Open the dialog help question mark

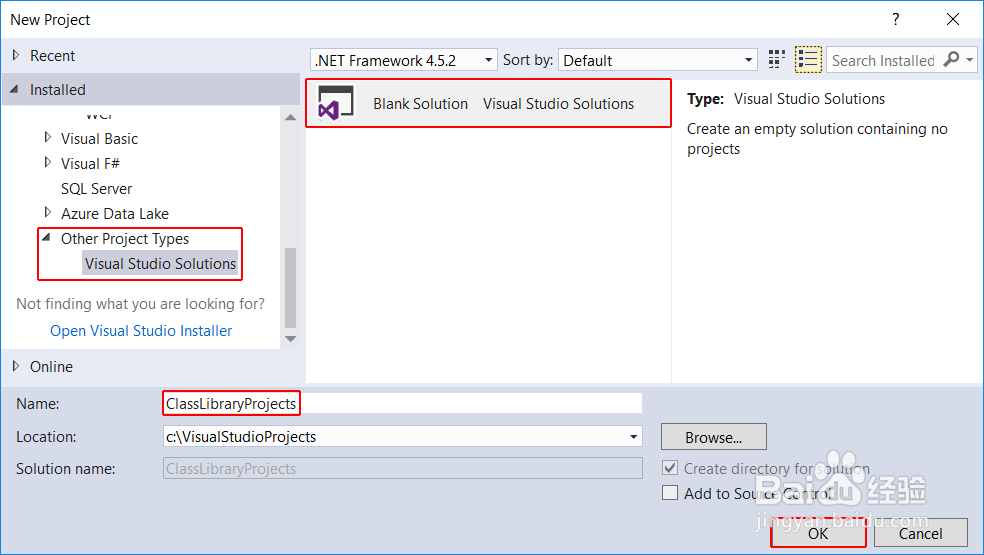click(896, 19)
